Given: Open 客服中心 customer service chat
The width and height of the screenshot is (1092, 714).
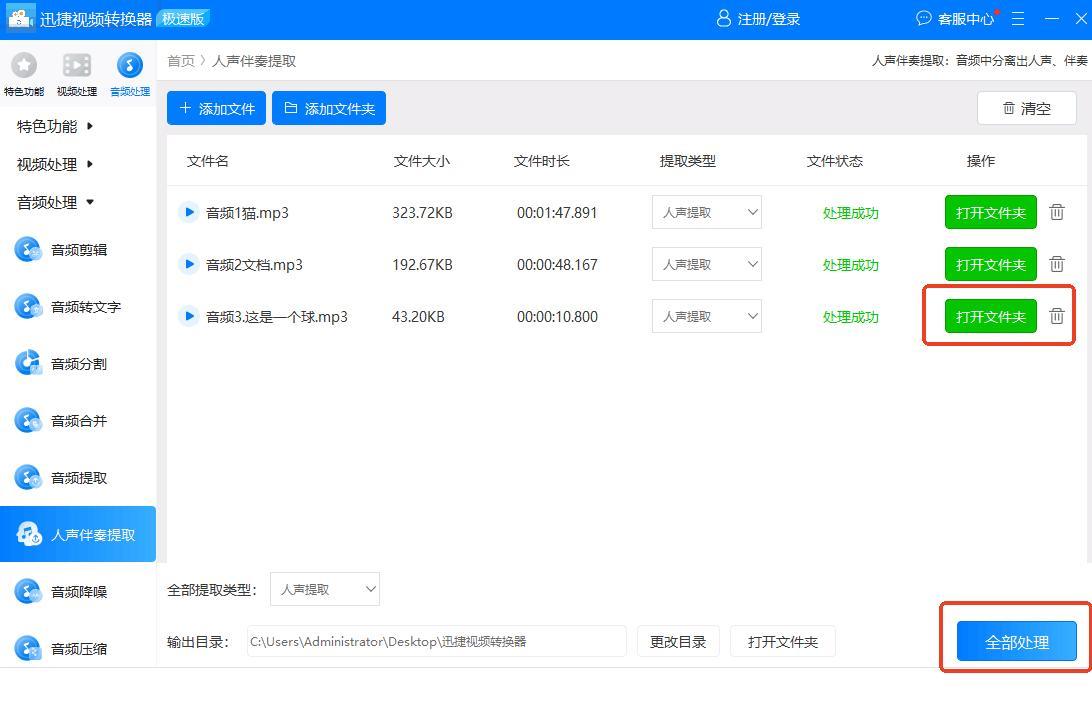Looking at the screenshot, I should pos(955,19).
